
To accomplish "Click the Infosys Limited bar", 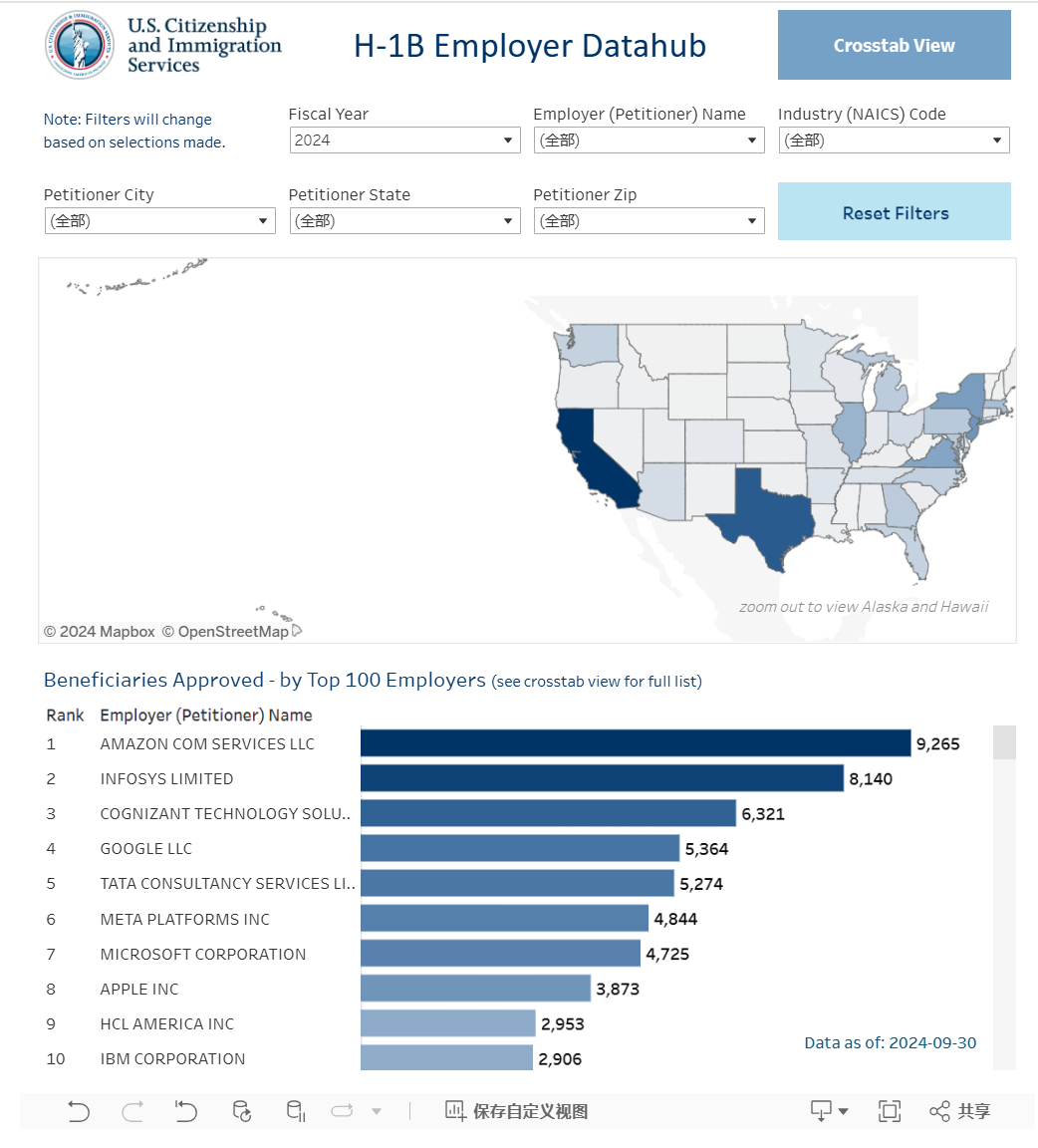I will pyautogui.click(x=602, y=778).
